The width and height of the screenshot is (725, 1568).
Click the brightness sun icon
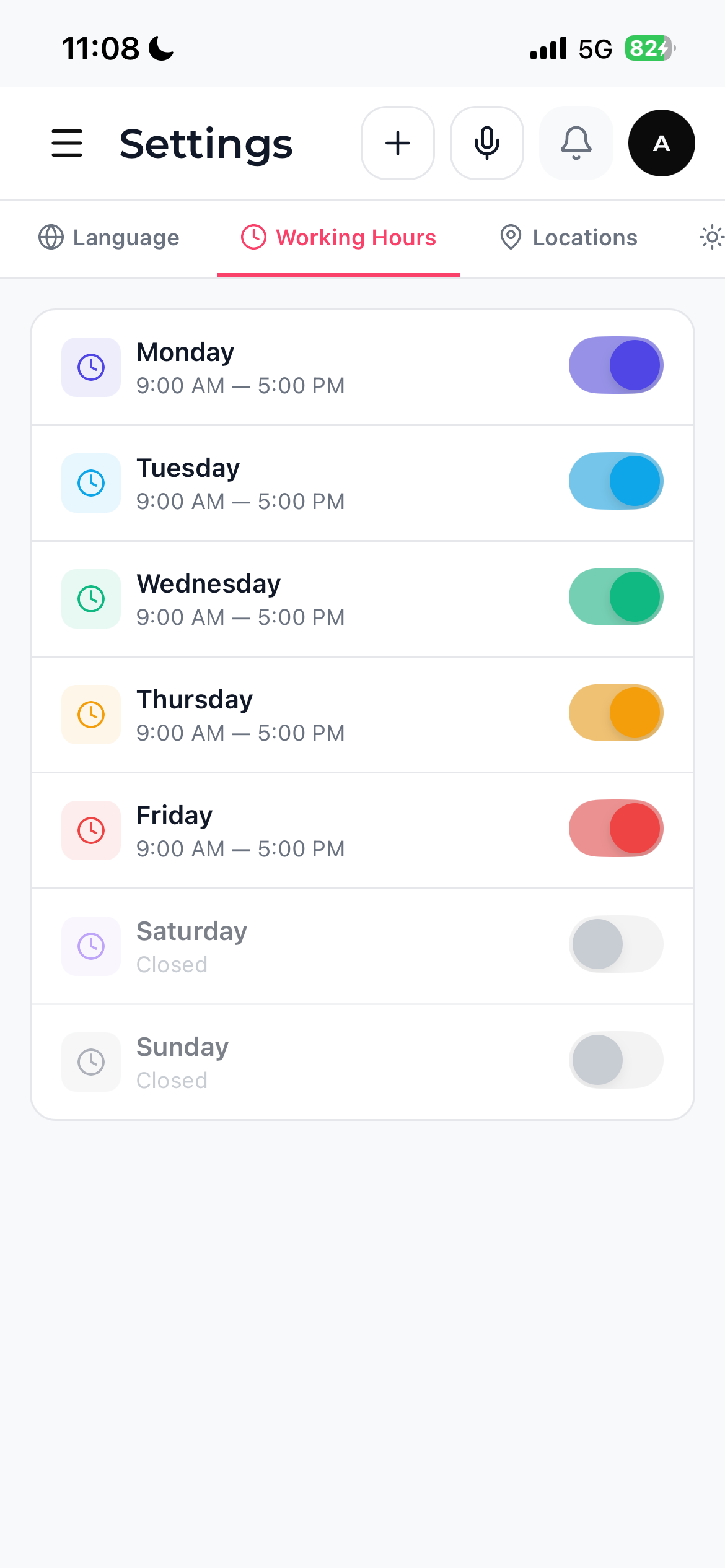712,237
